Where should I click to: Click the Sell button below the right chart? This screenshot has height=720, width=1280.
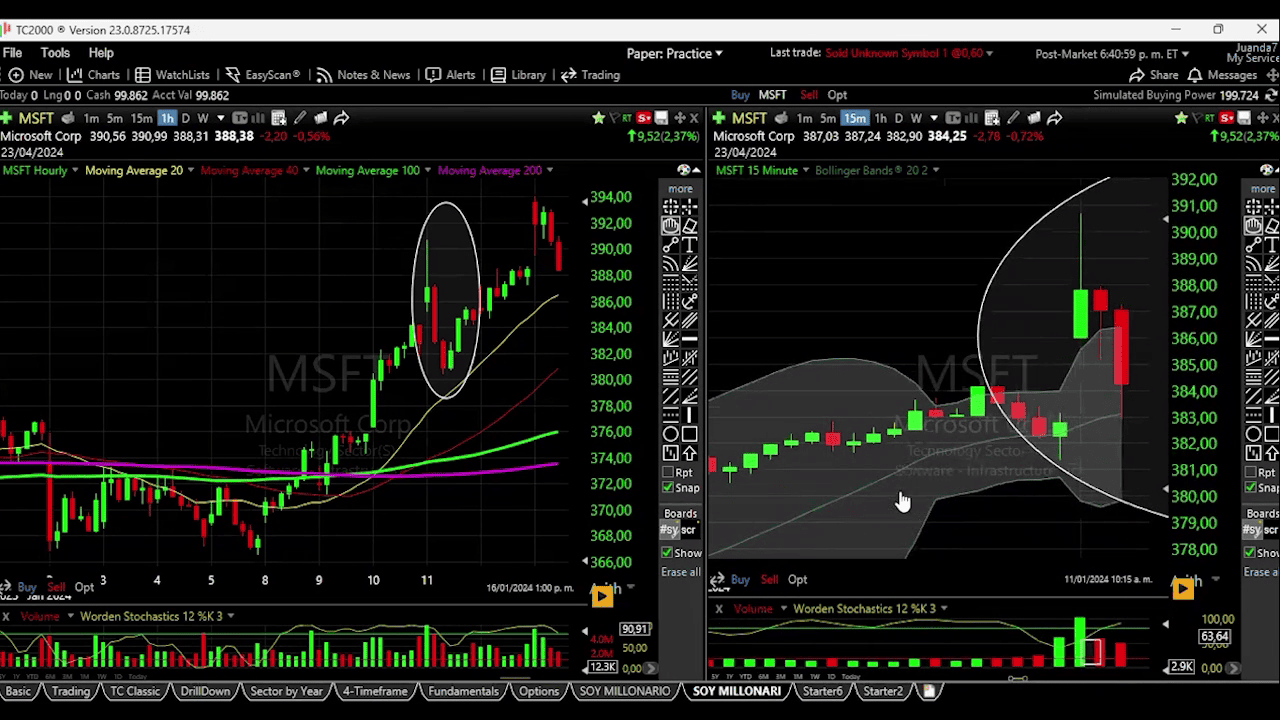click(x=769, y=579)
